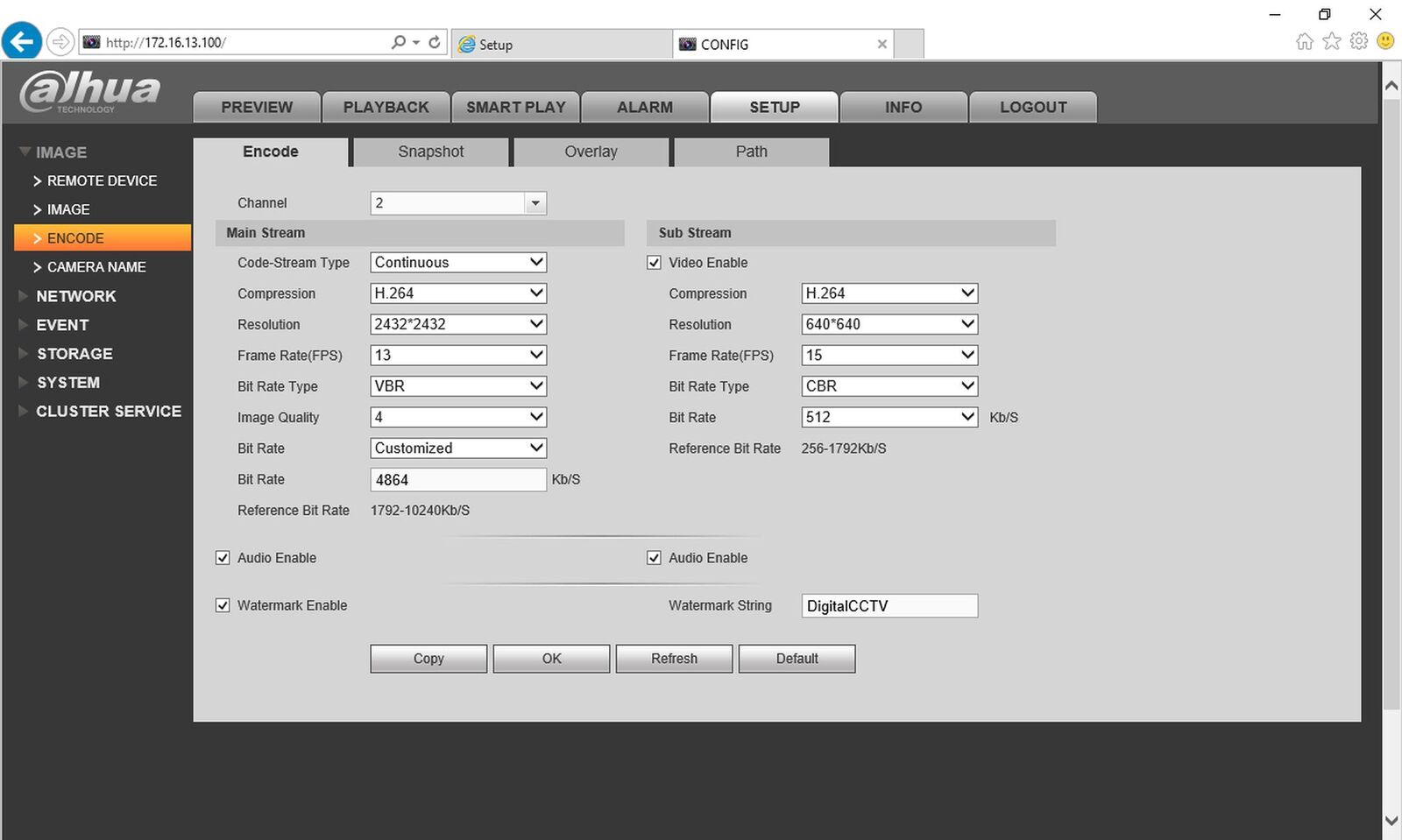Toggle Main Stream Audio Enable checkbox
The height and width of the screenshot is (840, 1402).
[223, 558]
